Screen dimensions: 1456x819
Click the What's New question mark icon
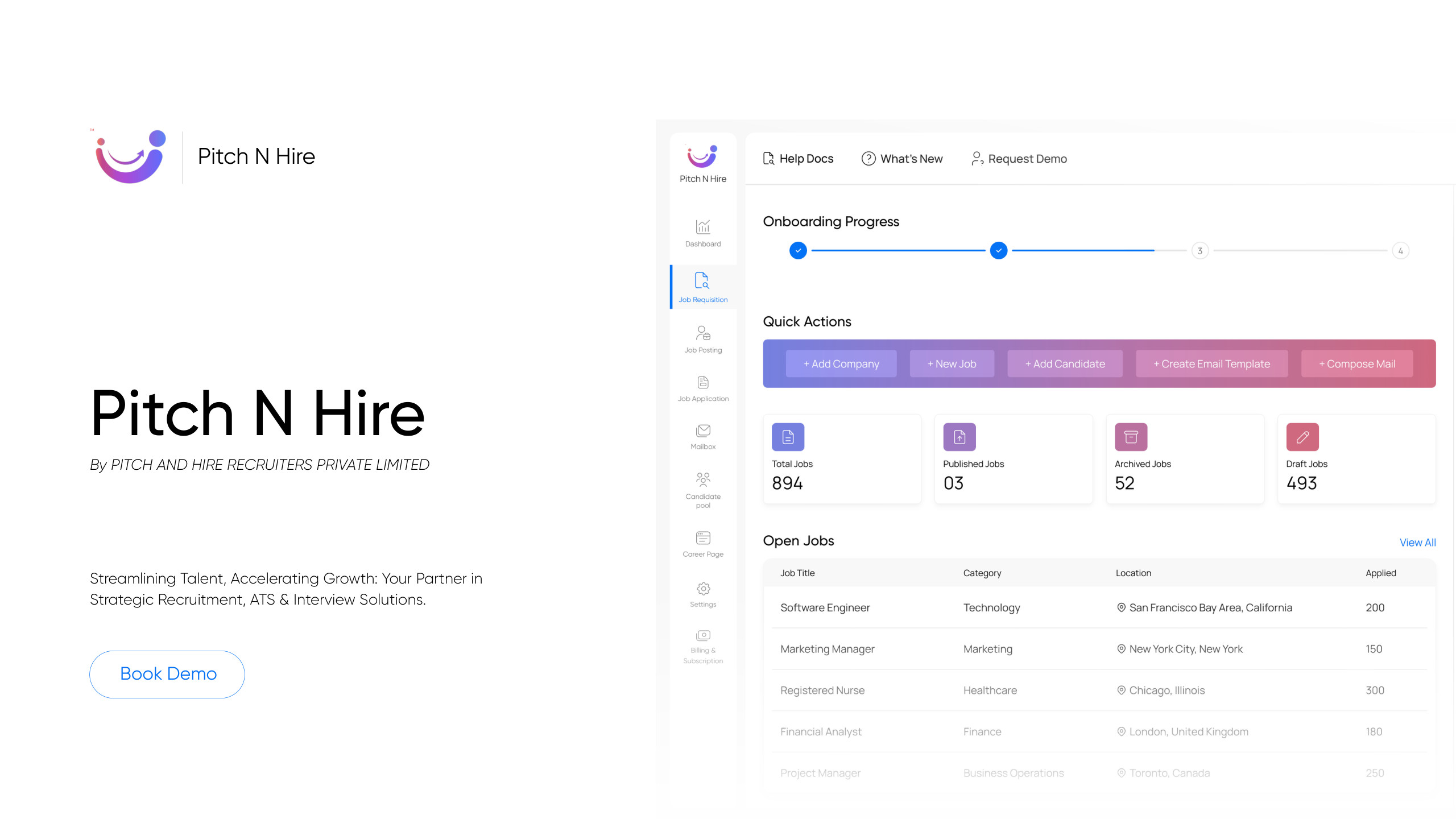tap(868, 159)
